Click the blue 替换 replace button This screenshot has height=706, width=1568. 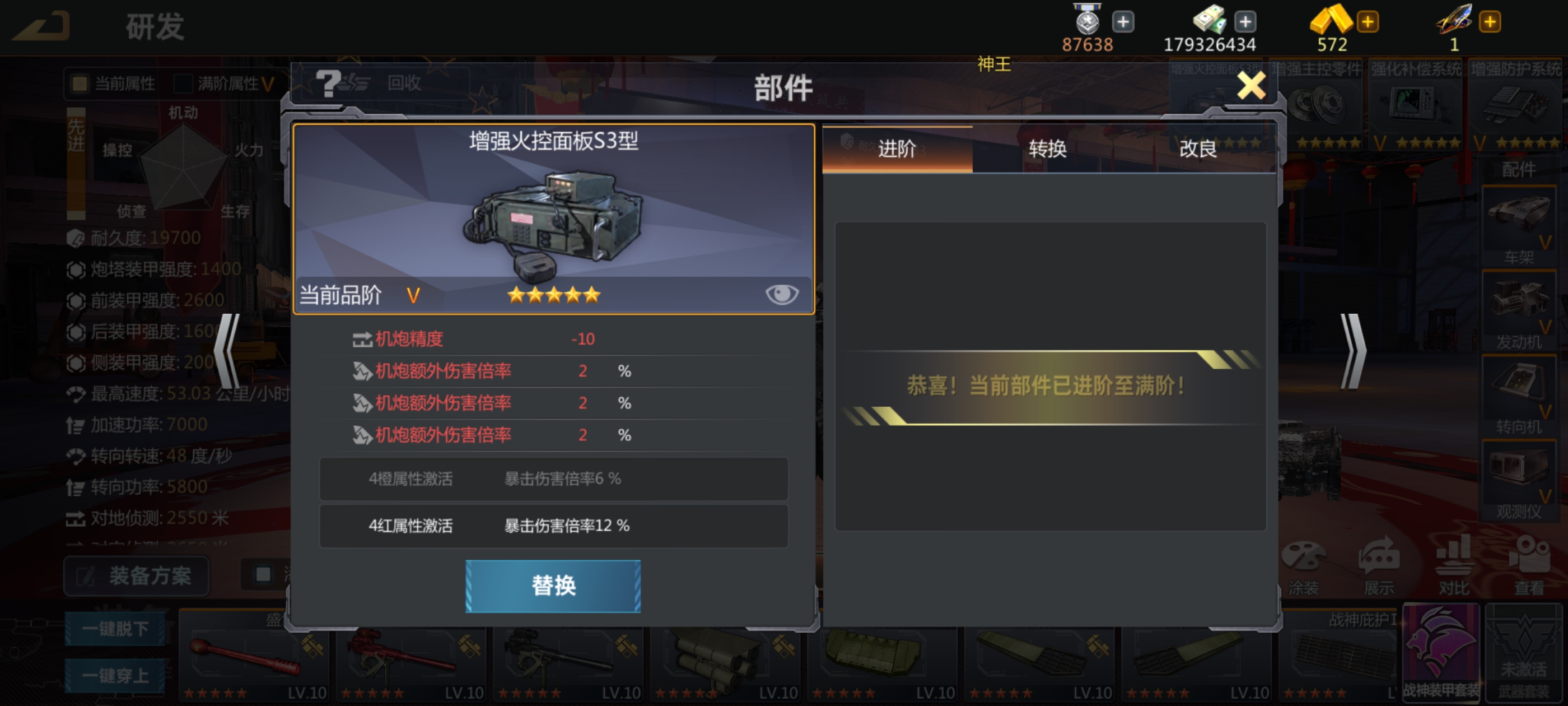click(553, 586)
